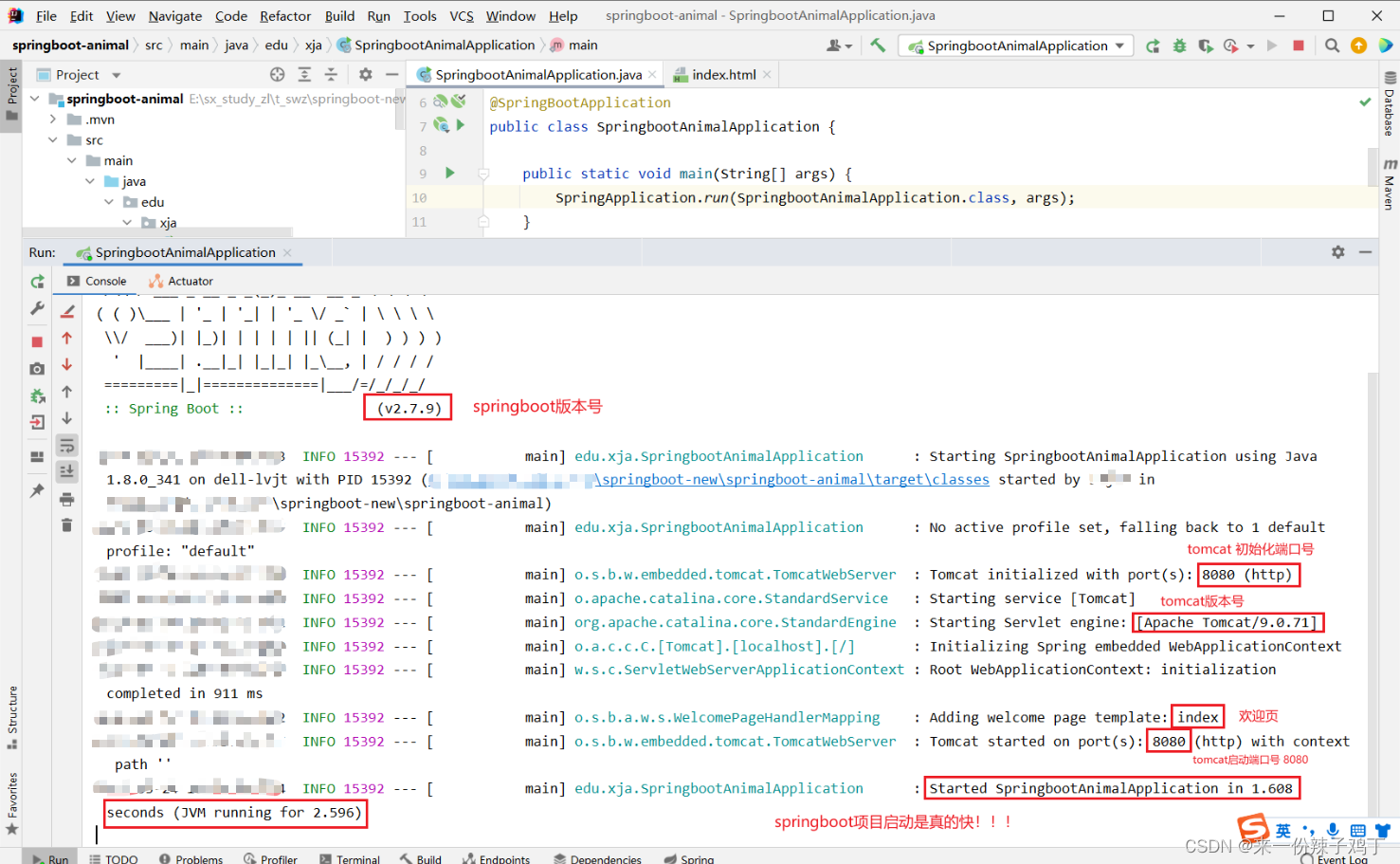1400x864 pixels.
Task: Click the run gutter icon at line 7
Action: (461, 125)
